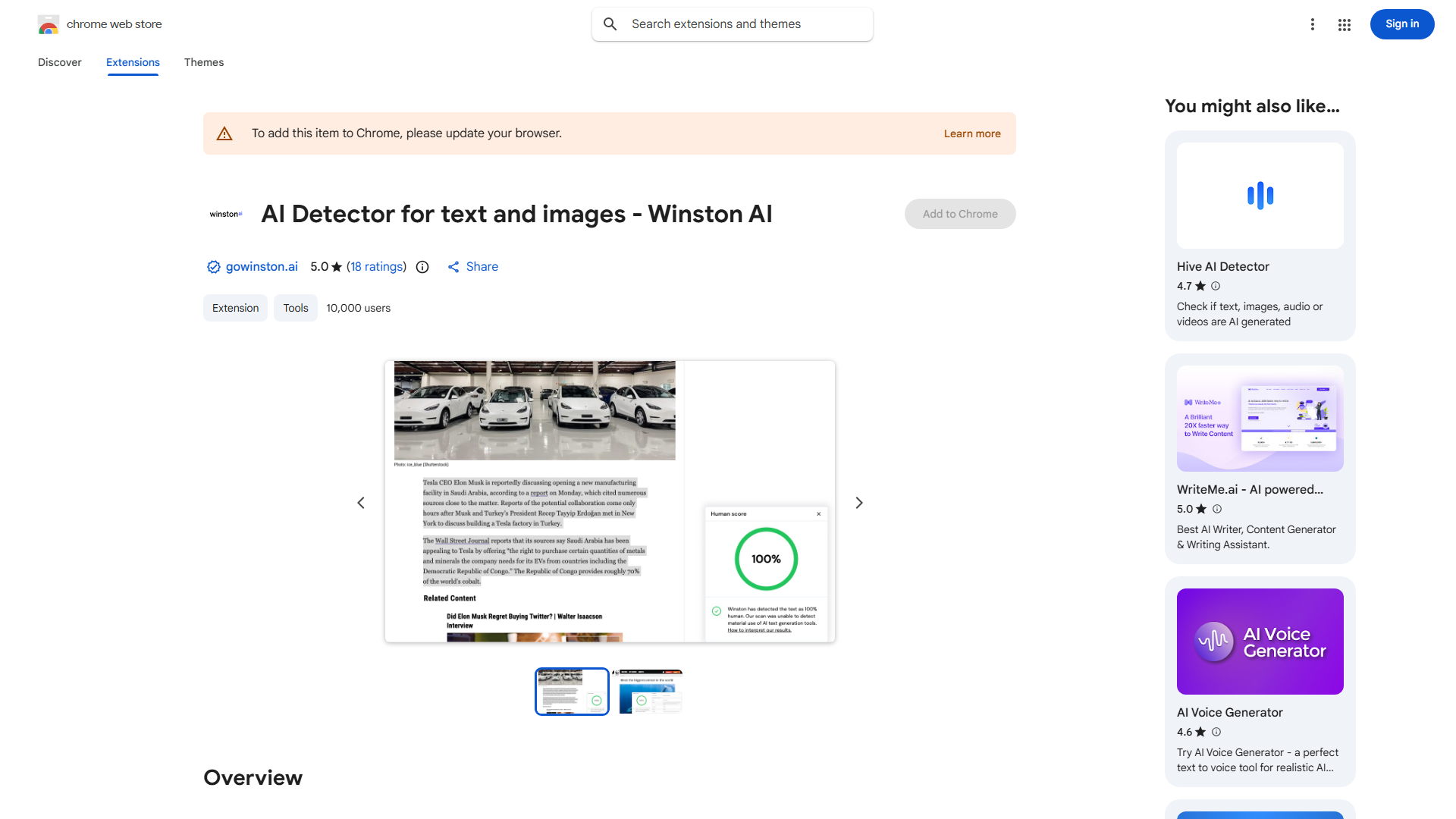Image resolution: width=1456 pixels, height=819 pixels.
Task: Click the Tools category chip
Action: point(296,308)
